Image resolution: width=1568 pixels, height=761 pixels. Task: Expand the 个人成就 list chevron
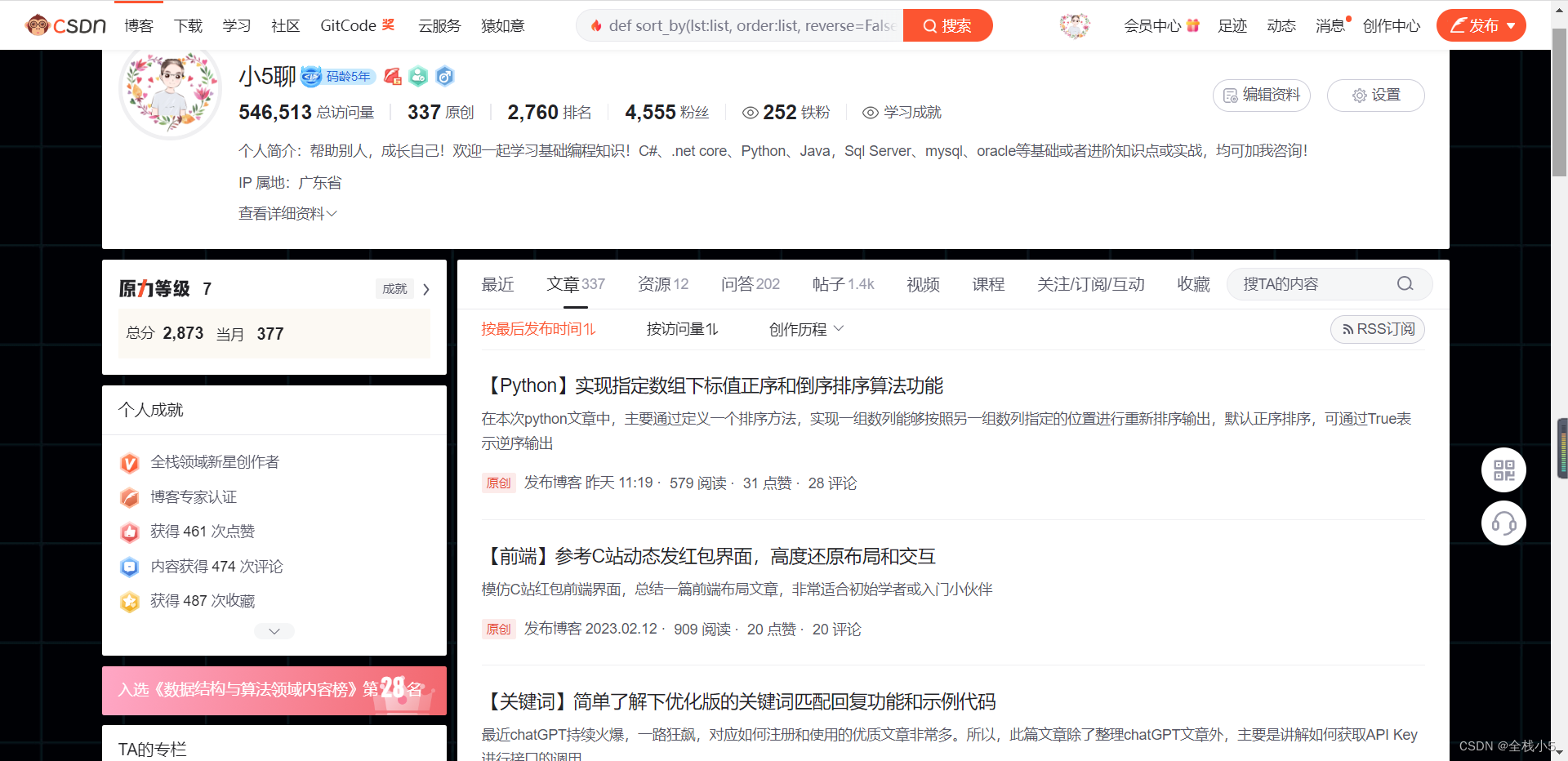point(274,631)
